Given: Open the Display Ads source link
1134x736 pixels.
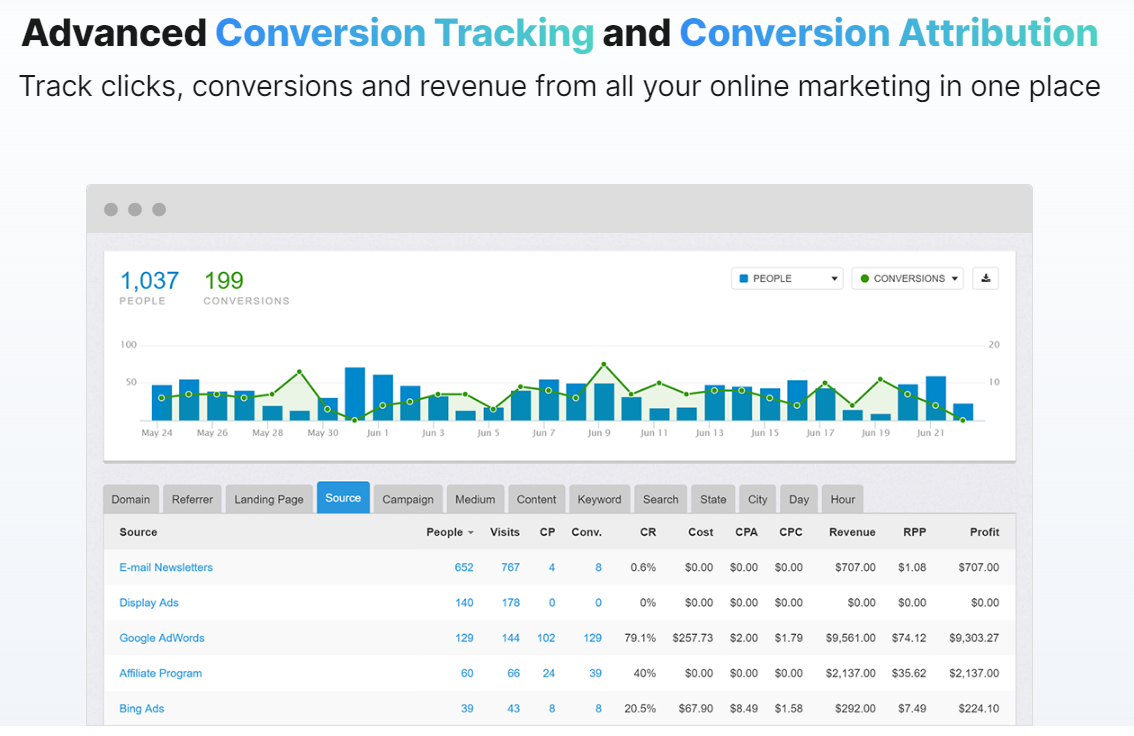Looking at the screenshot, I should coord(149,603).
